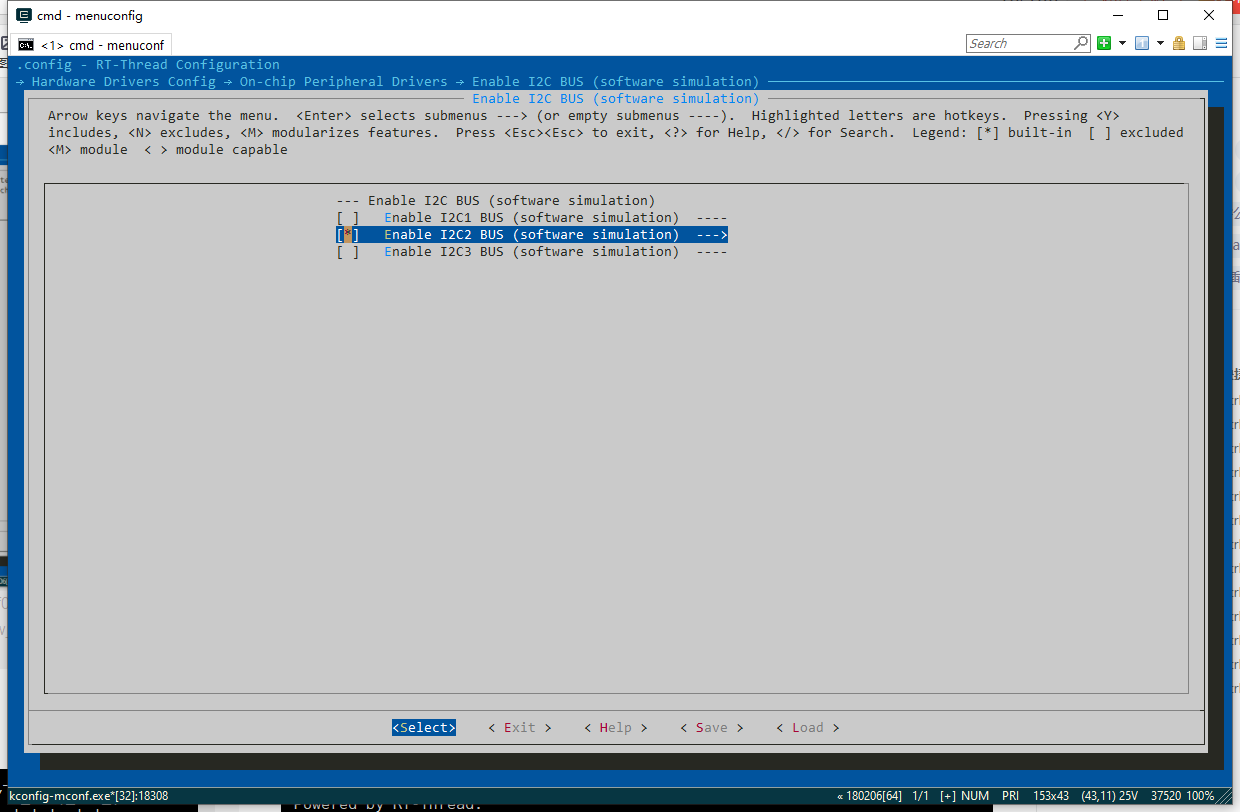Click the <Select> button
The image size is (1240, 812).
click(424, 727)
